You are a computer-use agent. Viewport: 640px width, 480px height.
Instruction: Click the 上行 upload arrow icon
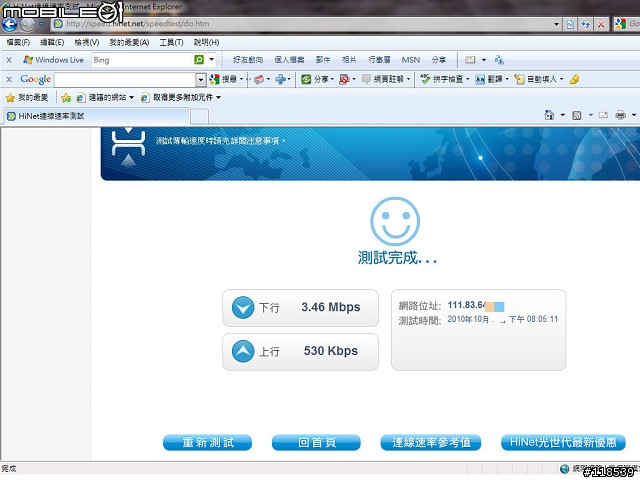(x=243, y=351)
